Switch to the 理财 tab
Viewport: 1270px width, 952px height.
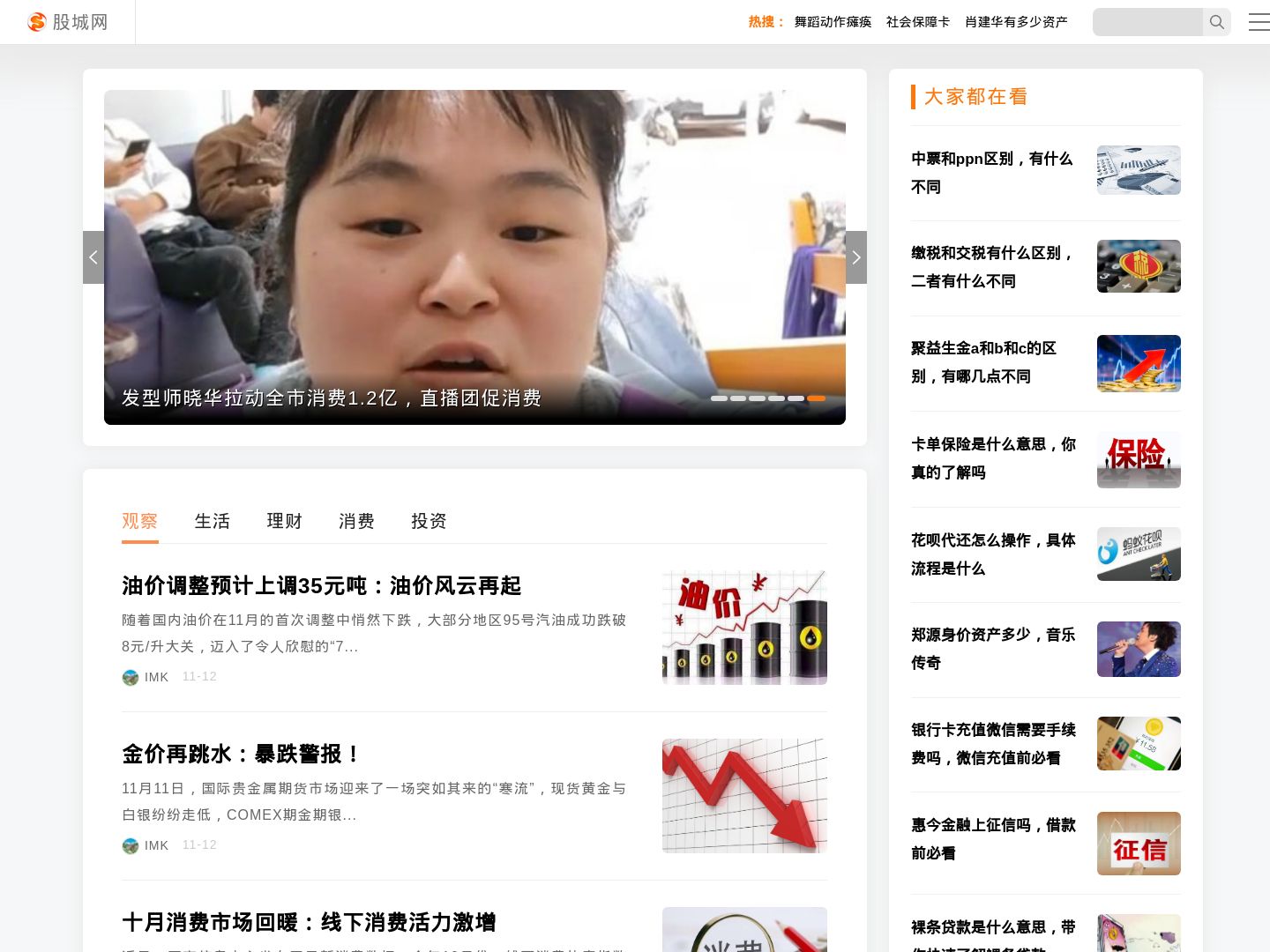284,521
